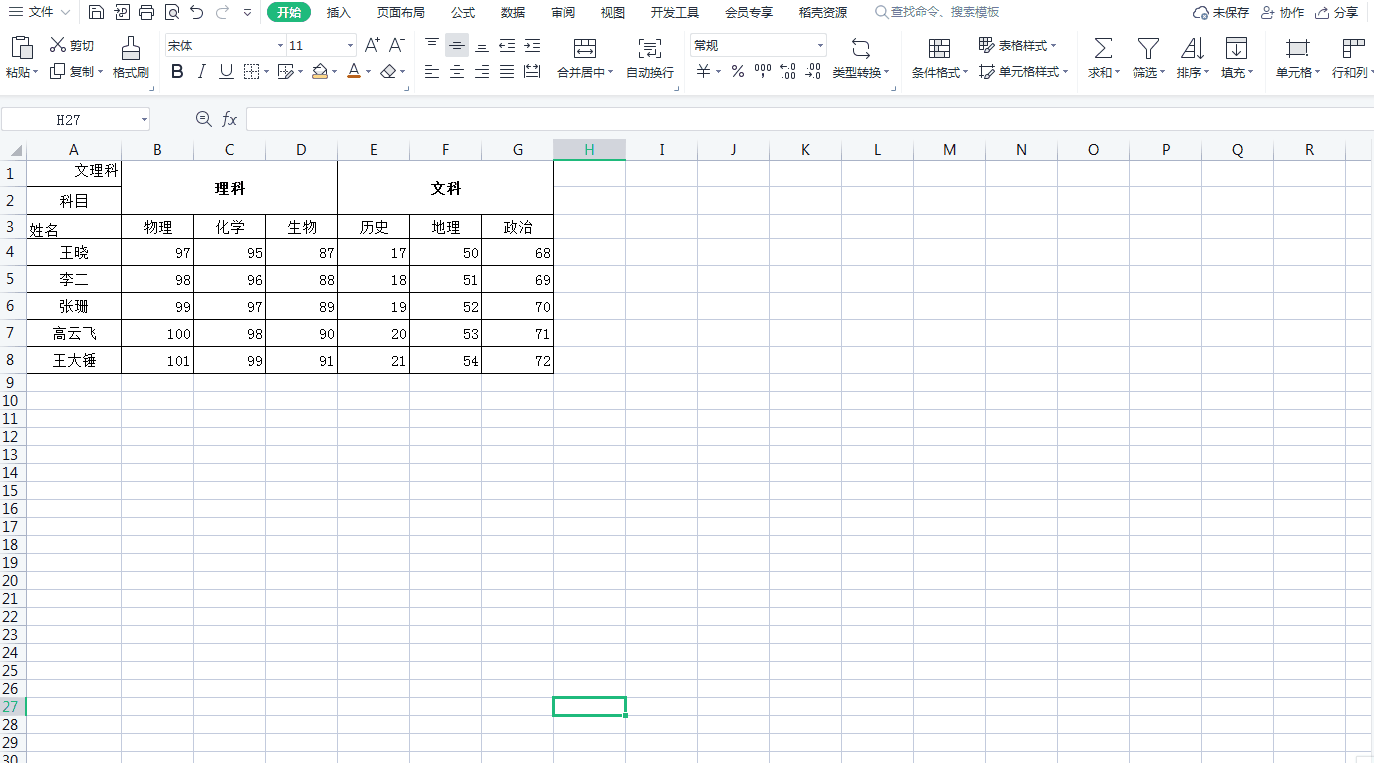Open the number format dropdown (常规)
The image size is (1374, 763).
(820, 46)
